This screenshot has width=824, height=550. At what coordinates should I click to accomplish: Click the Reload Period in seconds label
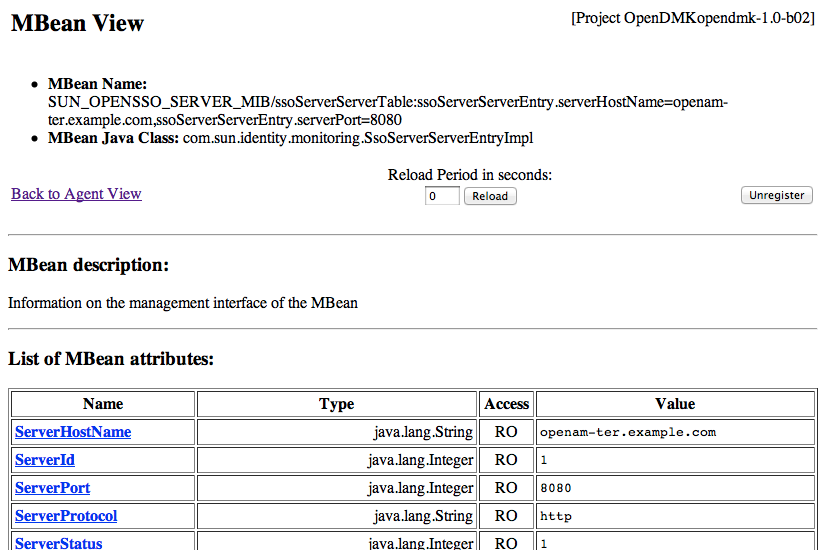[470, 175]
